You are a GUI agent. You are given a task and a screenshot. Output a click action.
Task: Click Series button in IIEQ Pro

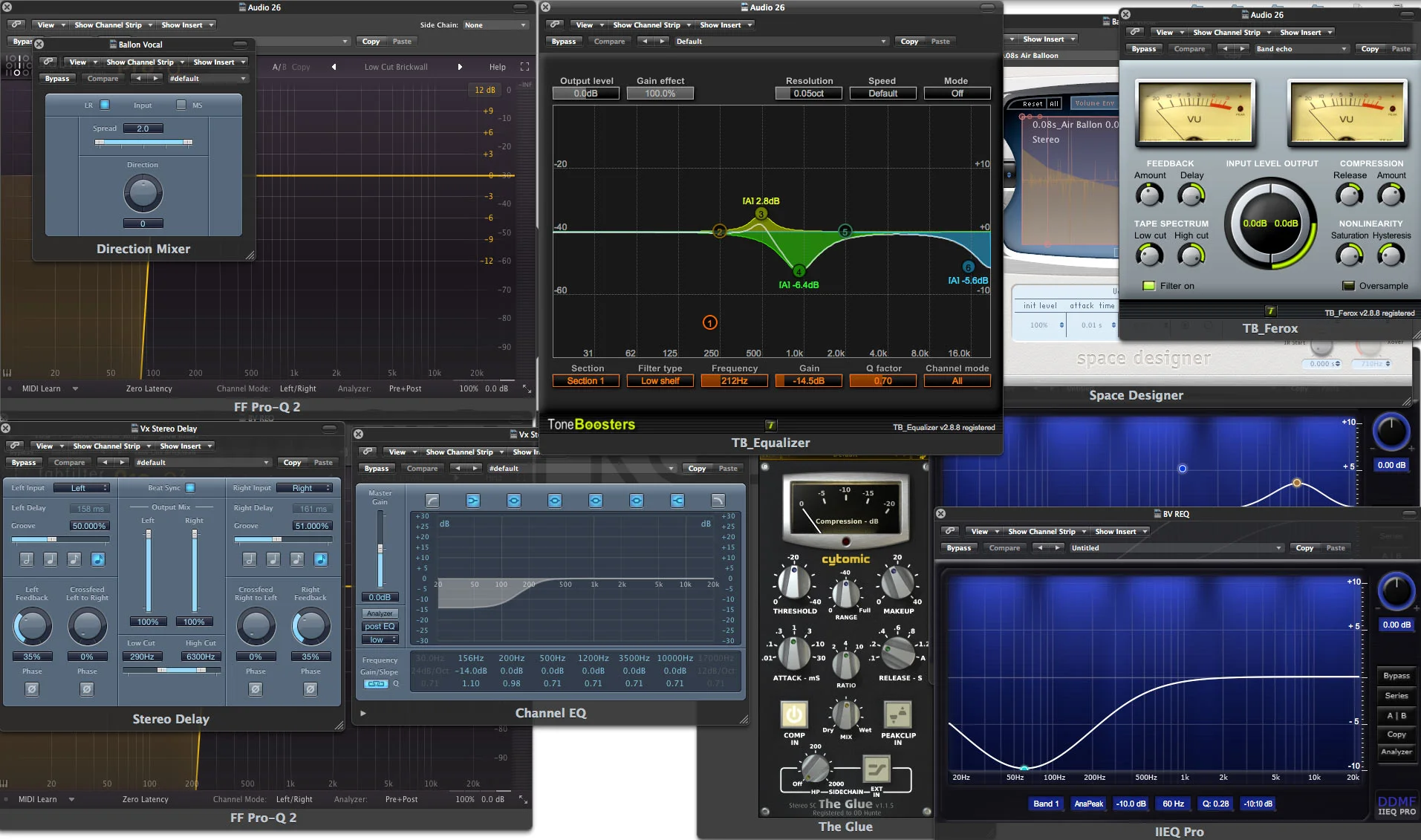(1396, 696)
